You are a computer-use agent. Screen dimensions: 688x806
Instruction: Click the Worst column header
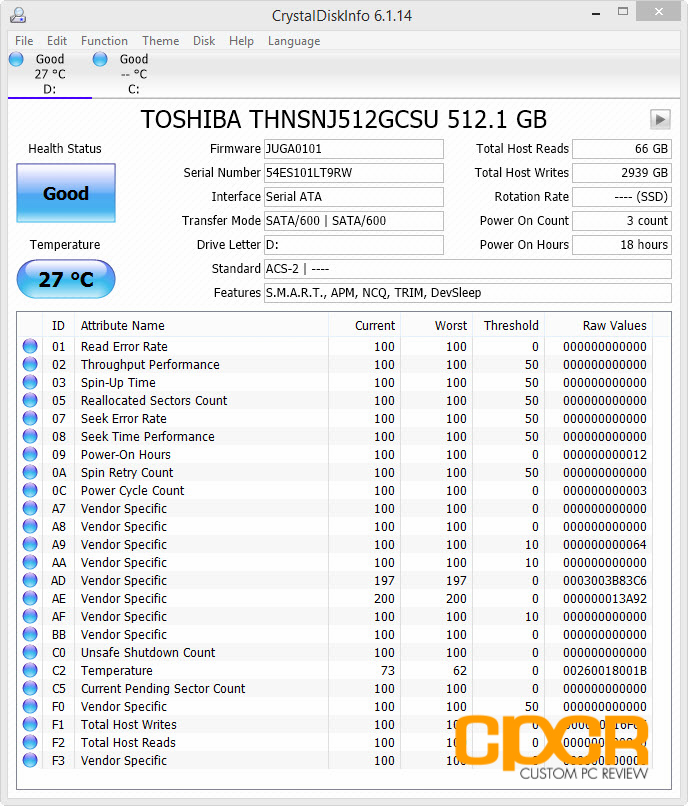pos(437,325)
